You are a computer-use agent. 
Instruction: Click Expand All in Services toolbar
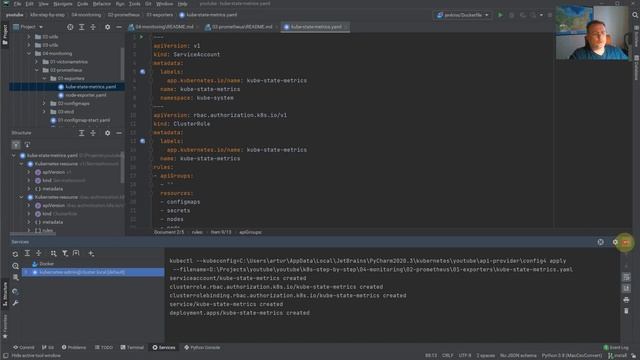[x=27, y=253]
